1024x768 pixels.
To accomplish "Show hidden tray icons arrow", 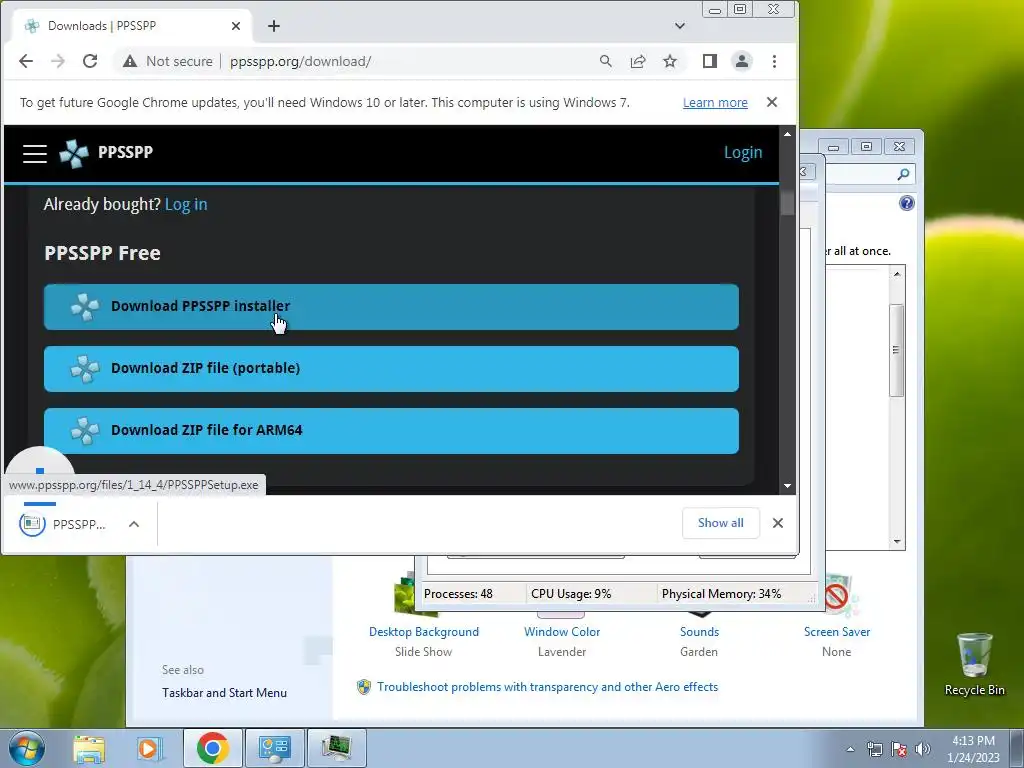I will pos(850,749).
